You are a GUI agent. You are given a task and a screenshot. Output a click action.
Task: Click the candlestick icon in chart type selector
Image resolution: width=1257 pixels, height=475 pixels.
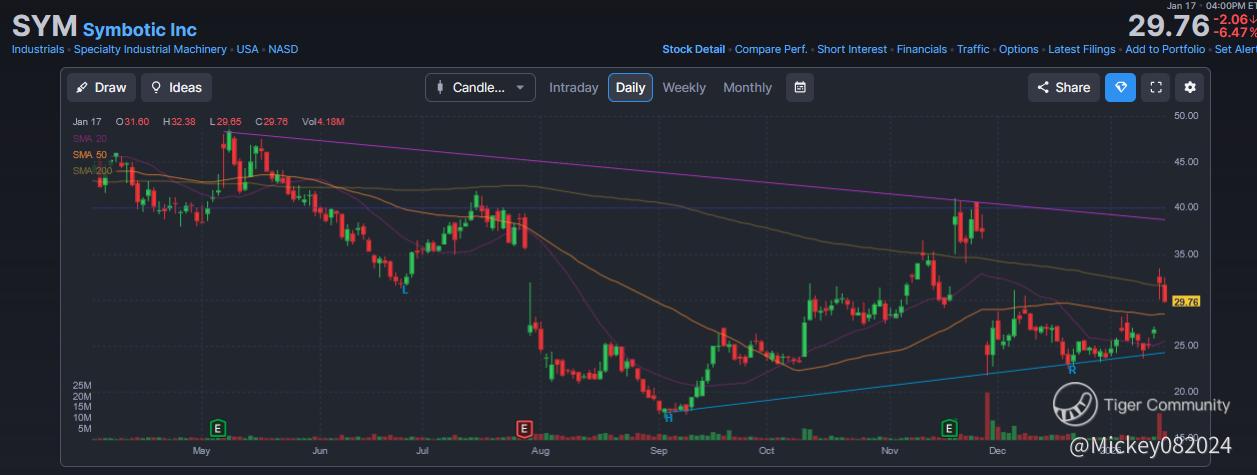pos(439,87)
